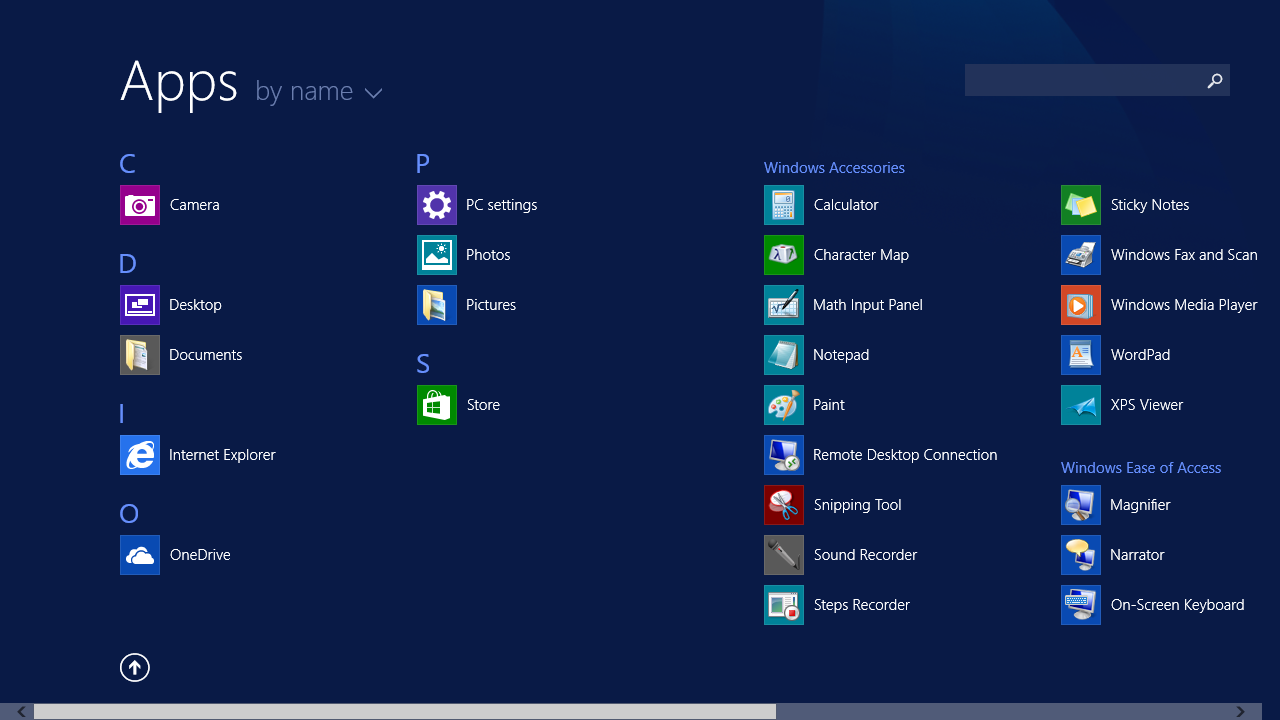Launch the Photos app icon
Screen dimensions: 1280x720
point(437,255)
